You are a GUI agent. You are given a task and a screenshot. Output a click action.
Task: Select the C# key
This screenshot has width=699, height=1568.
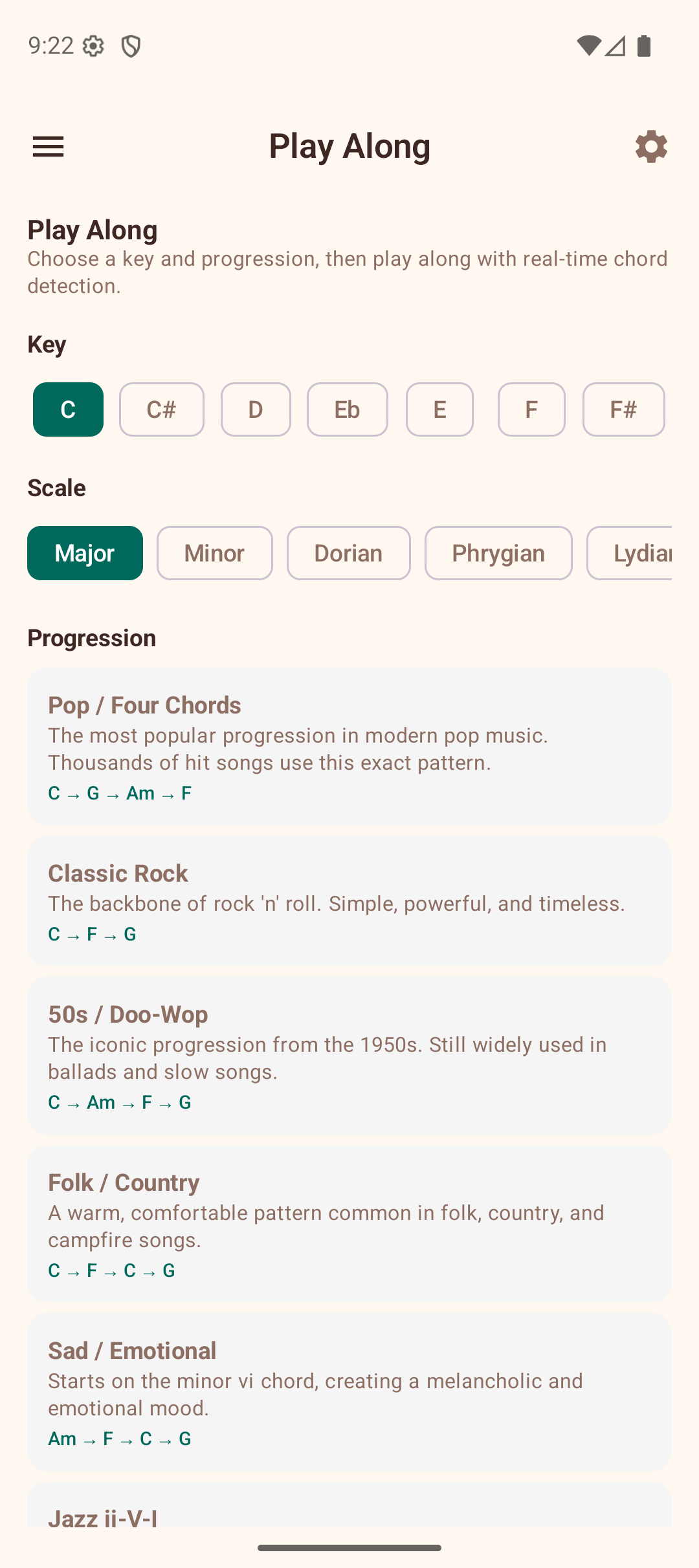[161, 409]
